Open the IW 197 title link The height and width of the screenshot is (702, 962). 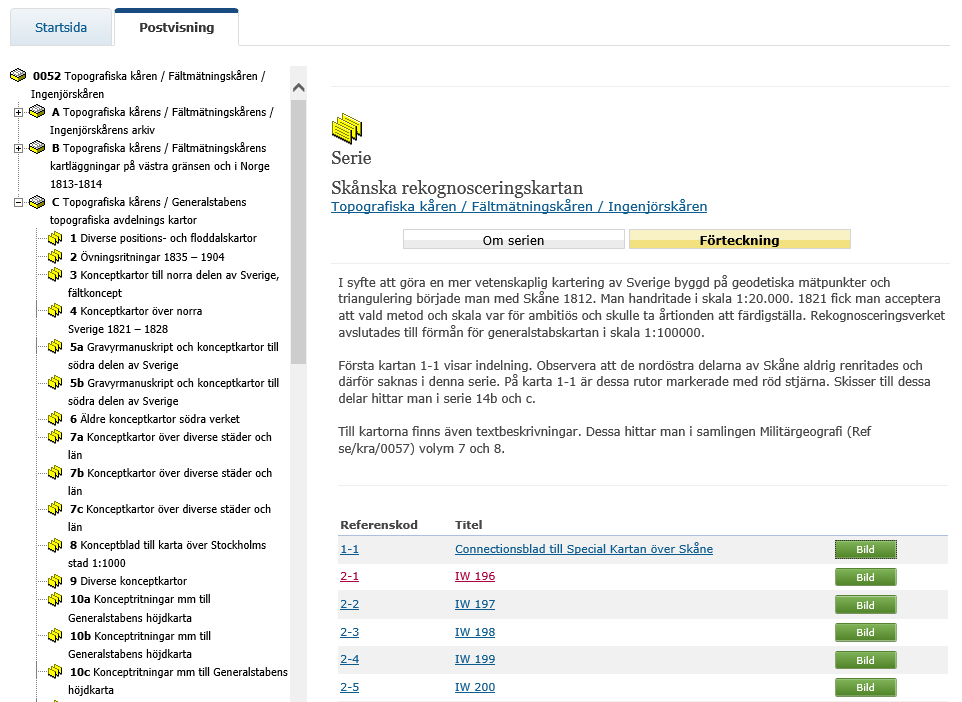point(475,604)
